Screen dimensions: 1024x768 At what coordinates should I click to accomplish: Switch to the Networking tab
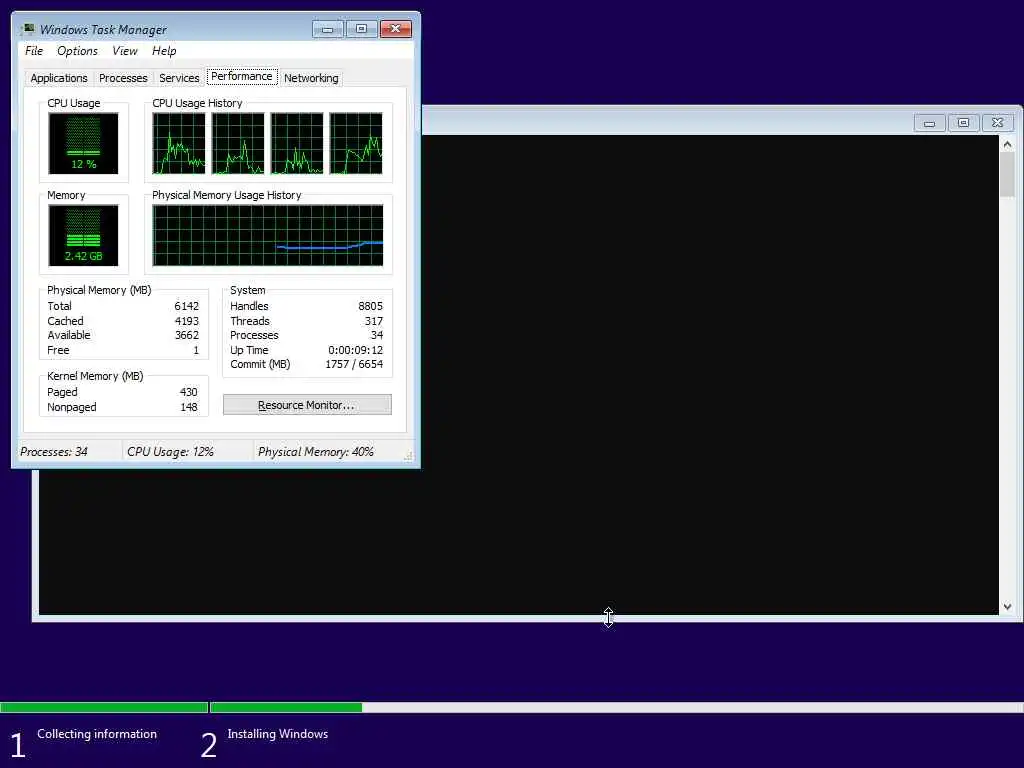tap(311, 78)
